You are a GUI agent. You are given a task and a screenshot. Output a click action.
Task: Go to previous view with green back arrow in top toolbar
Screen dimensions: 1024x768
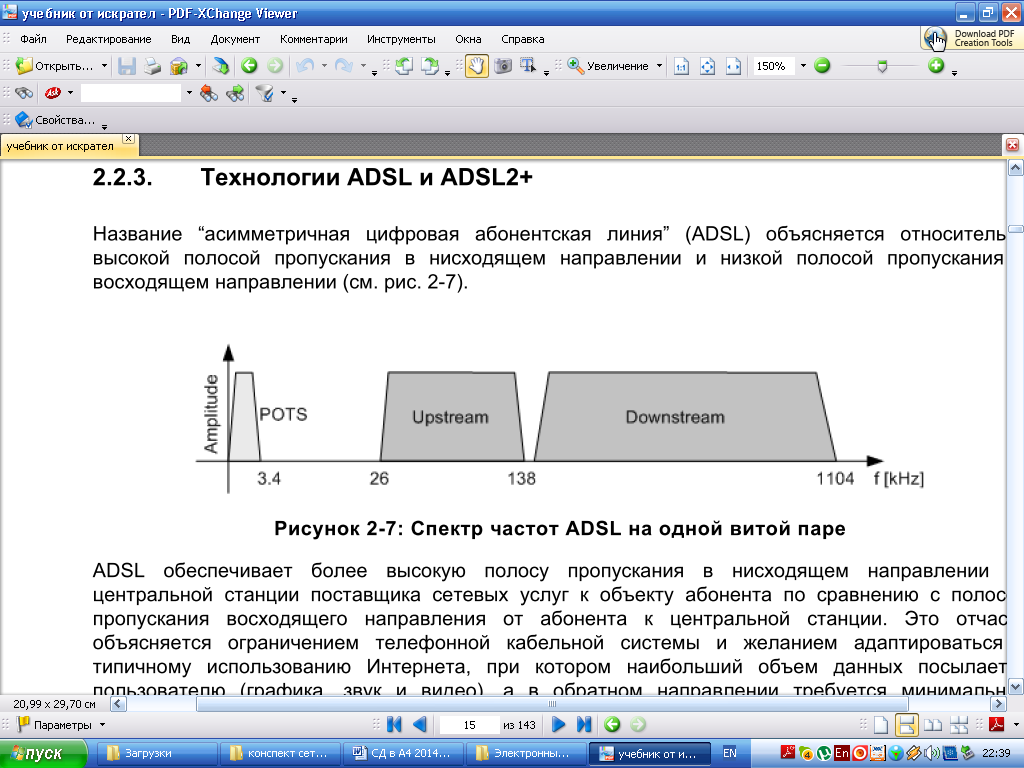pos(249,65)
